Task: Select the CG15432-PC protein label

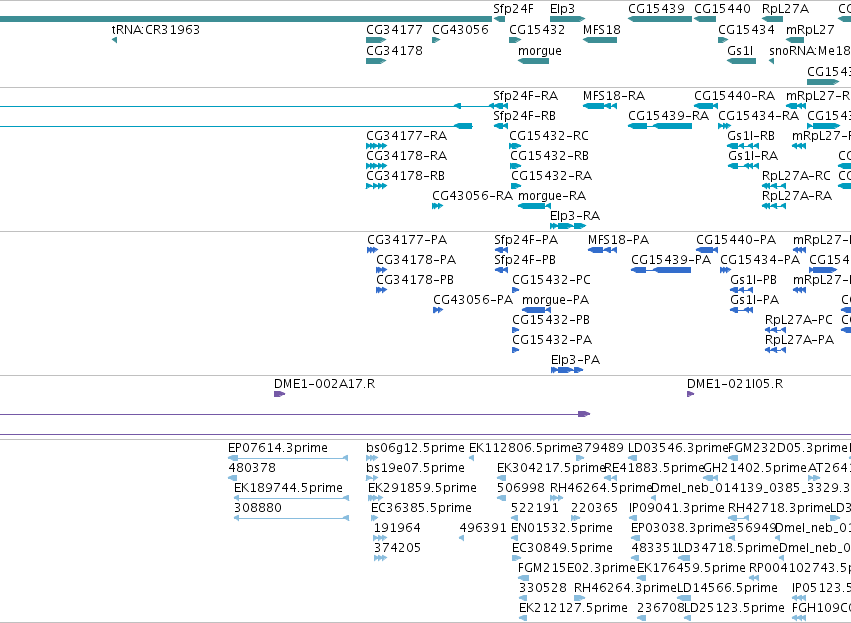Action: (x=551, y=281)
